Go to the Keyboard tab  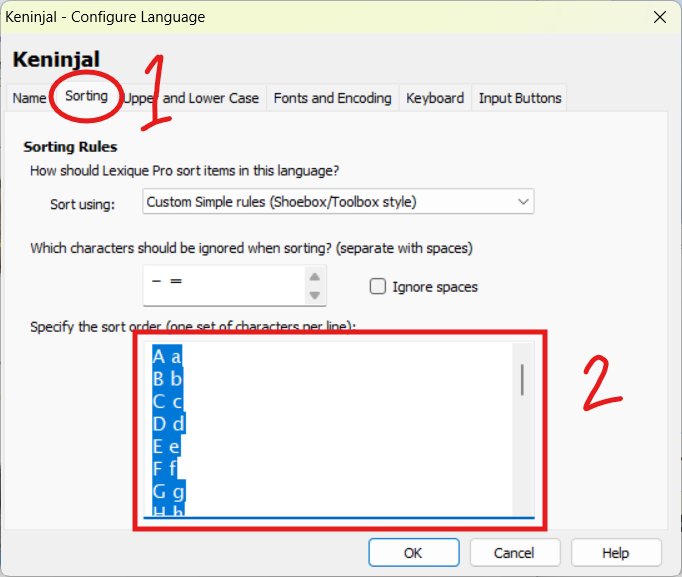coord(434,98)
